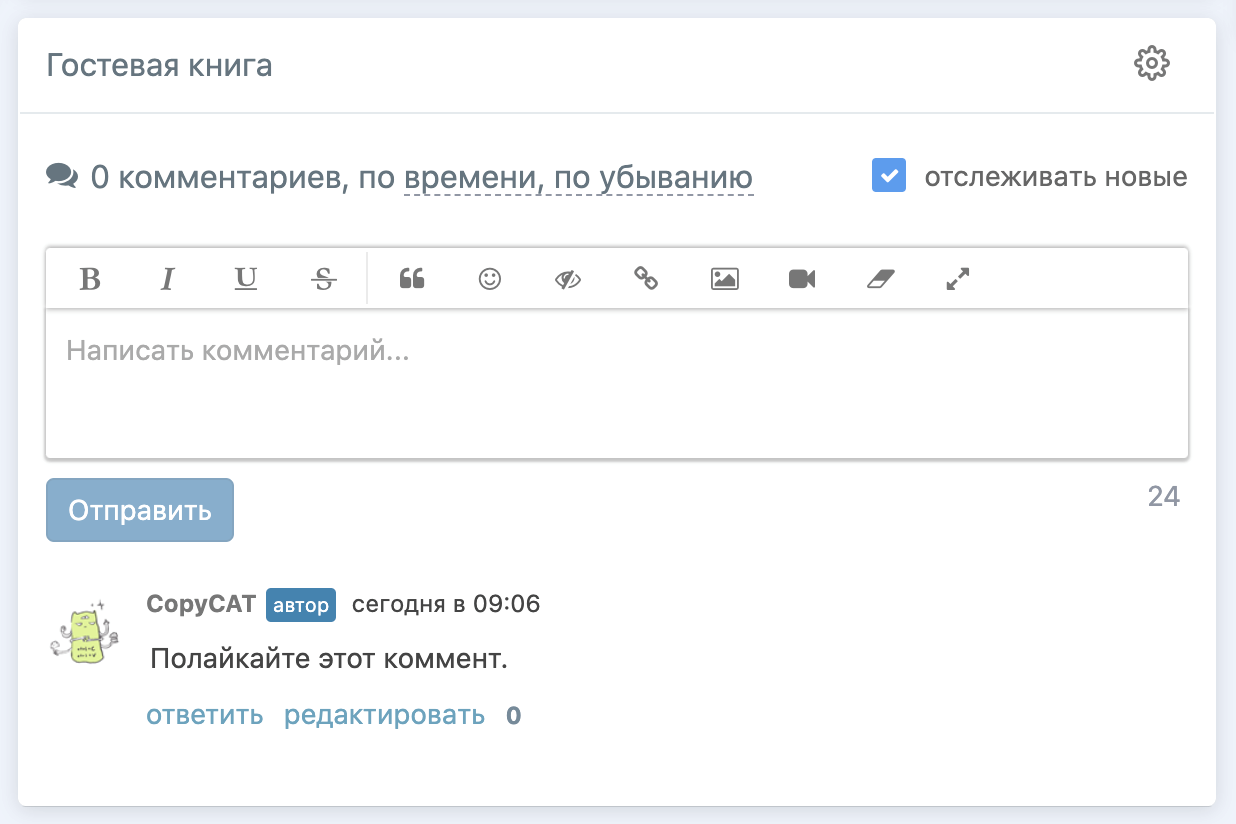The height and width of the screenshot is (824, 1236).
Task: Insert an image into comment
Action: click(724, 279)
